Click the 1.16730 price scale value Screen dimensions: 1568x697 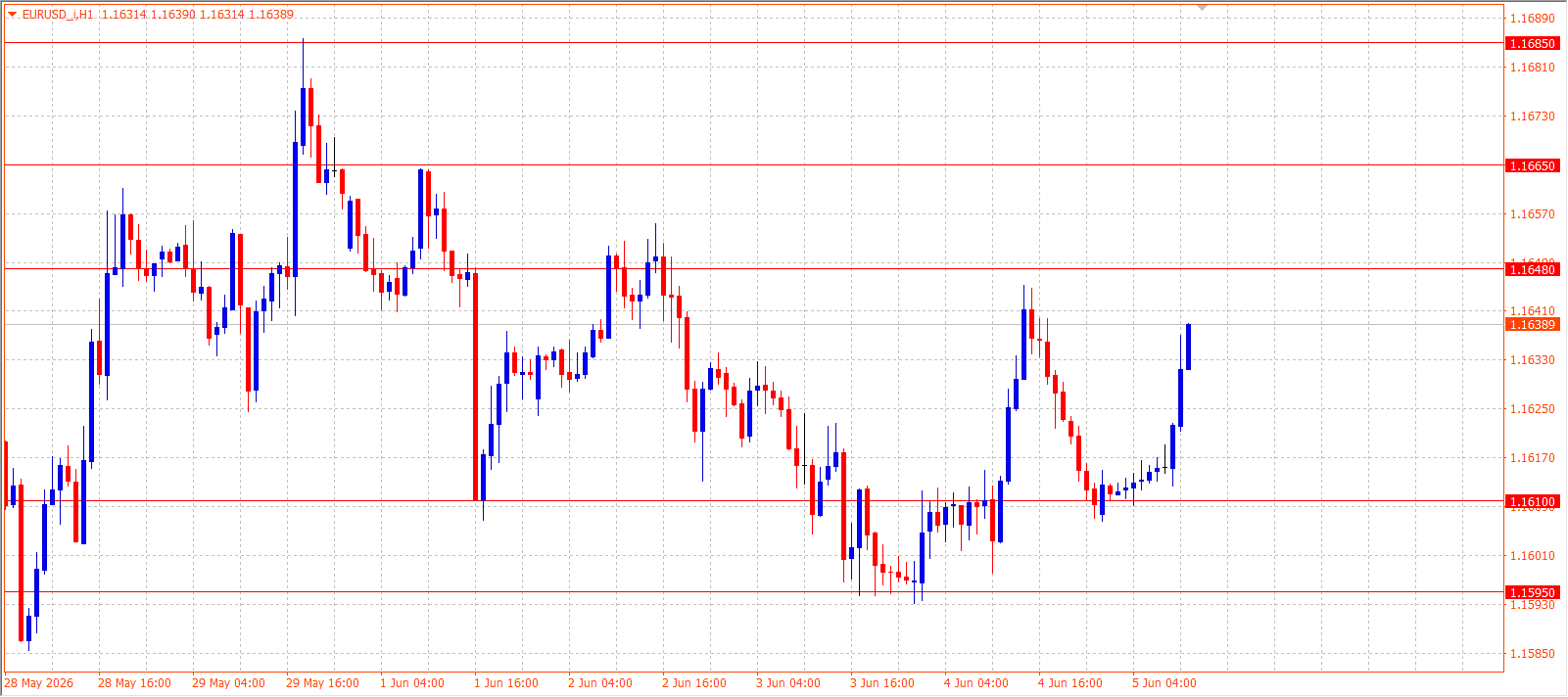pos(1532,116)
